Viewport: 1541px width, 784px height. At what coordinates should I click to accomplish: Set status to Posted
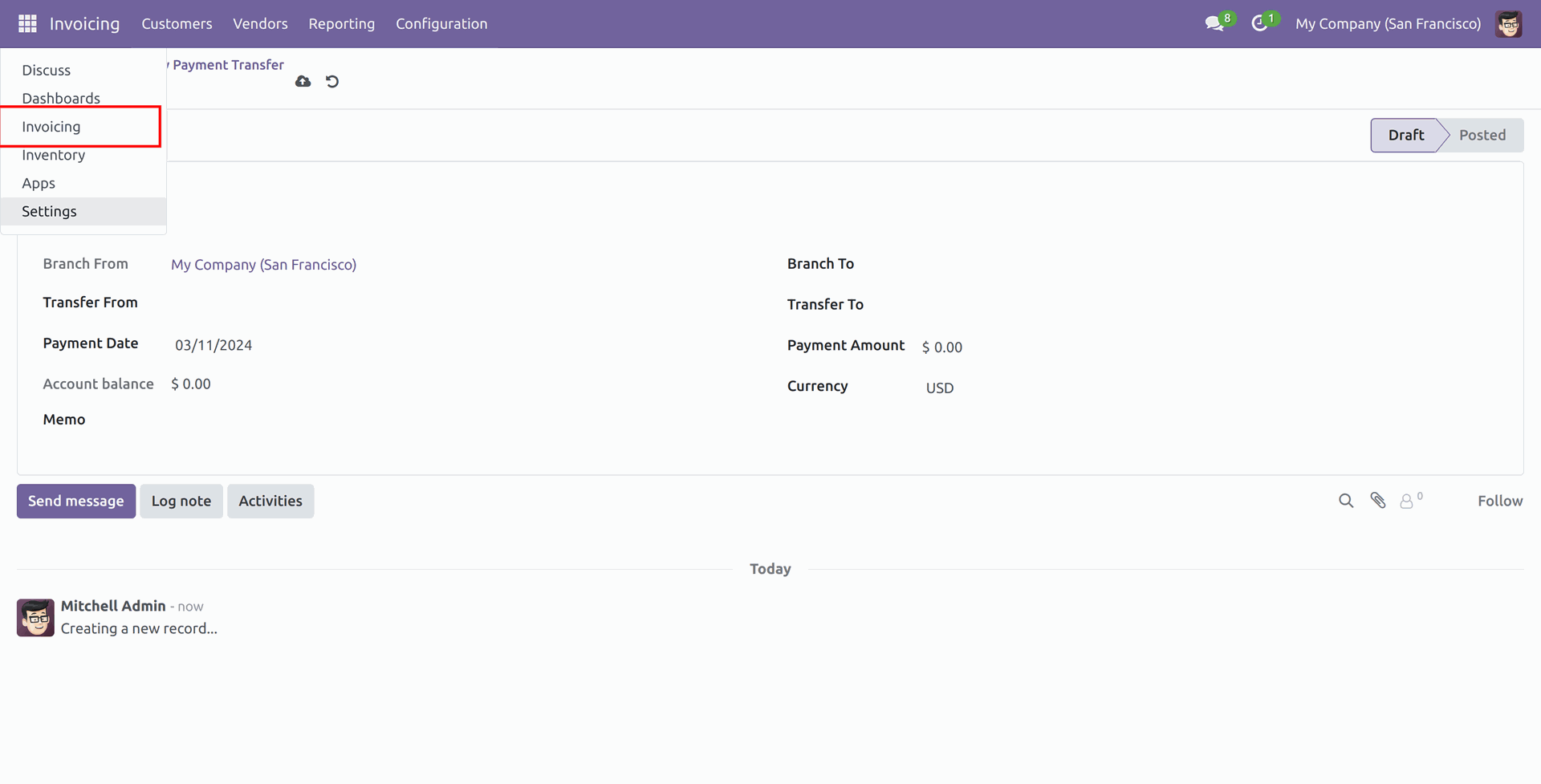1482,135
